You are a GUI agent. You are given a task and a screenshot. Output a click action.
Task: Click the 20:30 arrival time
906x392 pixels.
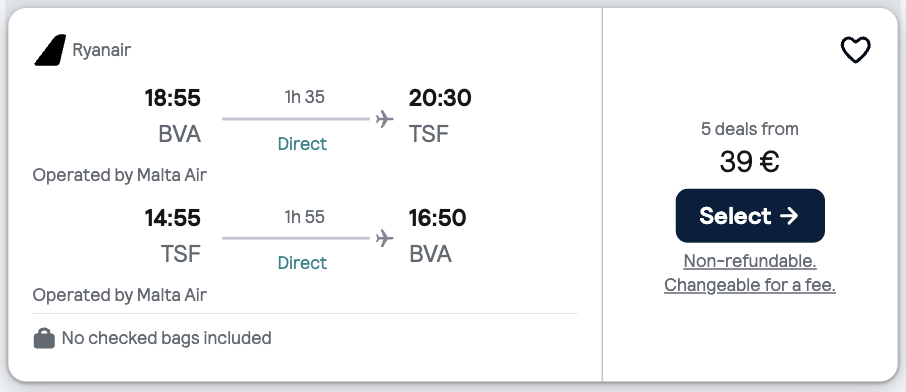pyautogui.click(x=440, y=98)
